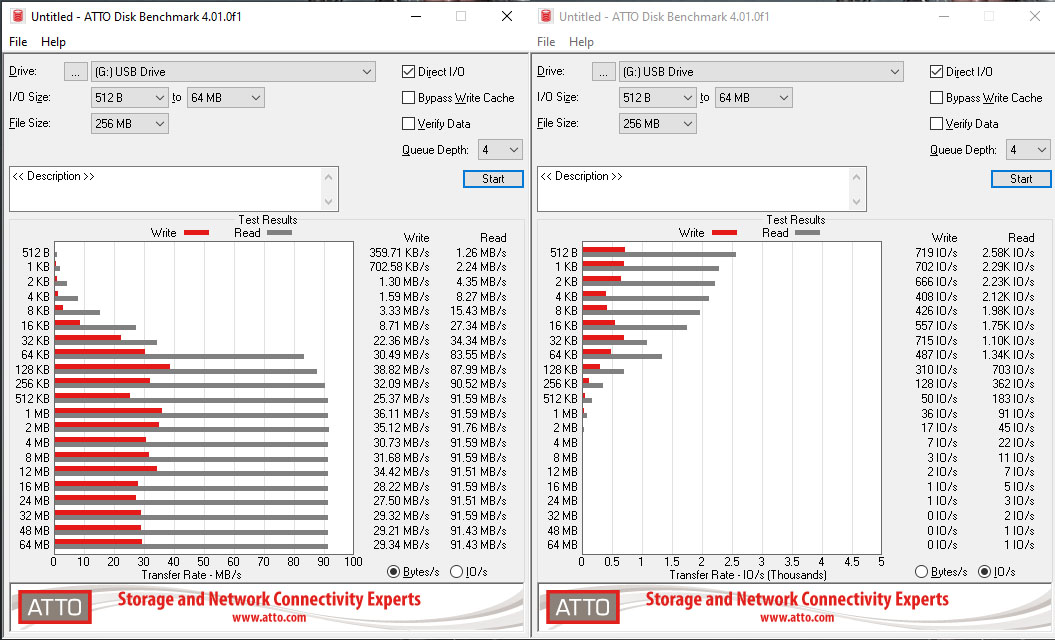Minimize the left ATTO Disk Benchmark window

point(416,16)
